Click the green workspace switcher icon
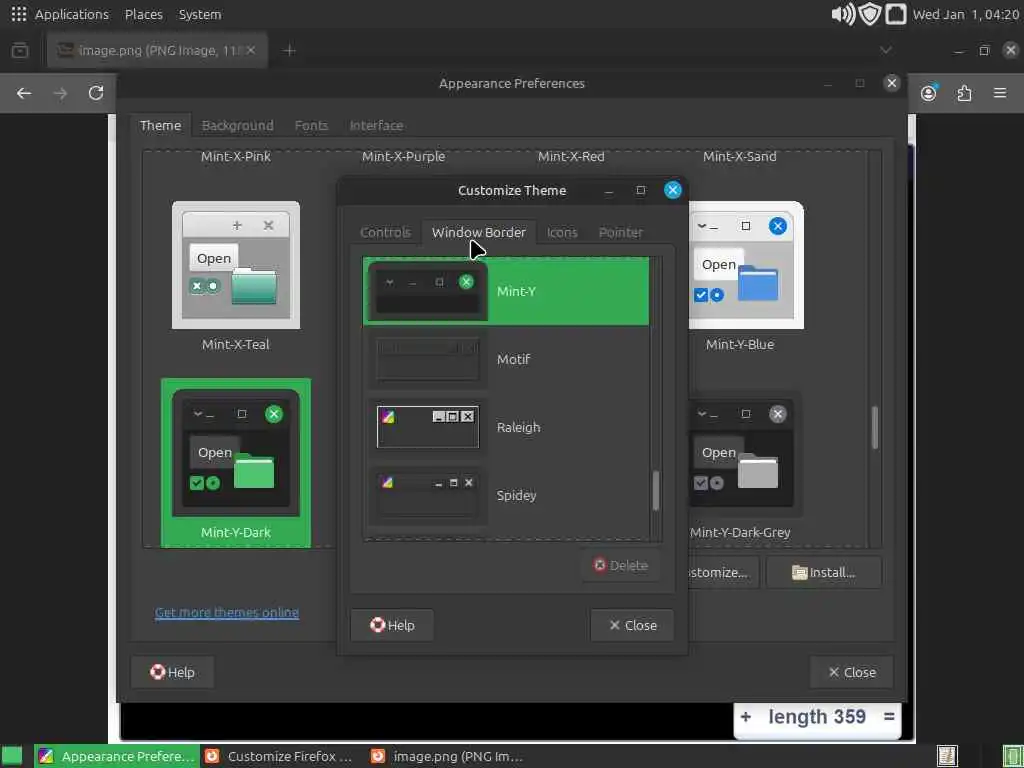 click(x=1012, y=756)
